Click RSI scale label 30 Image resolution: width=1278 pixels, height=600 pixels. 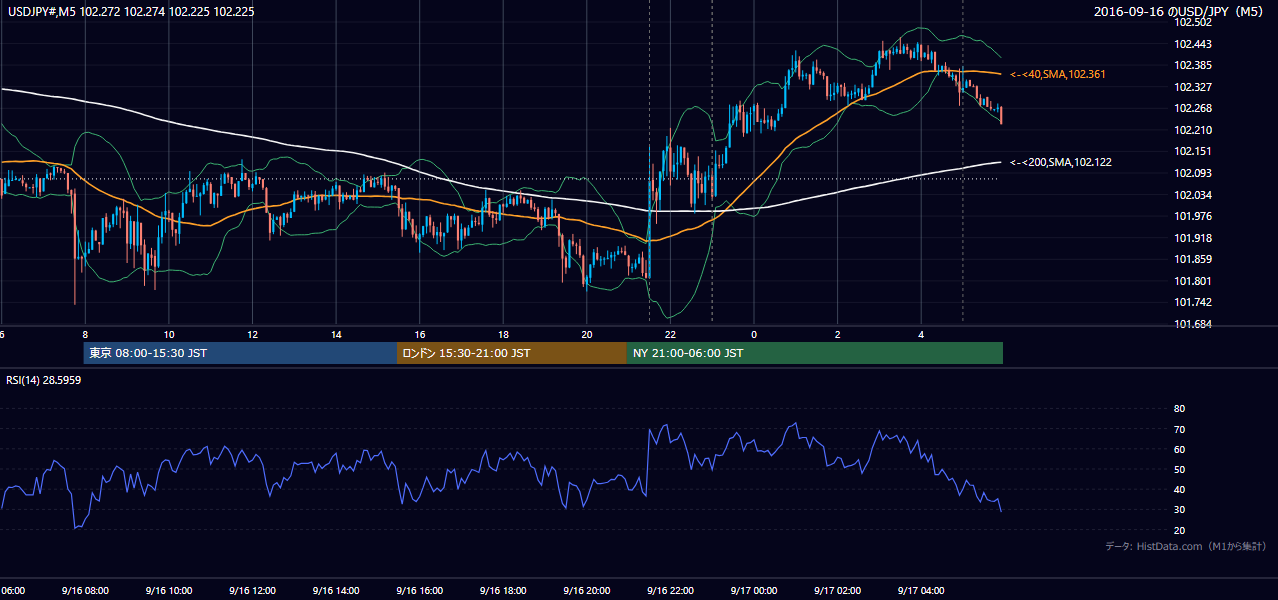point(1179,510)
